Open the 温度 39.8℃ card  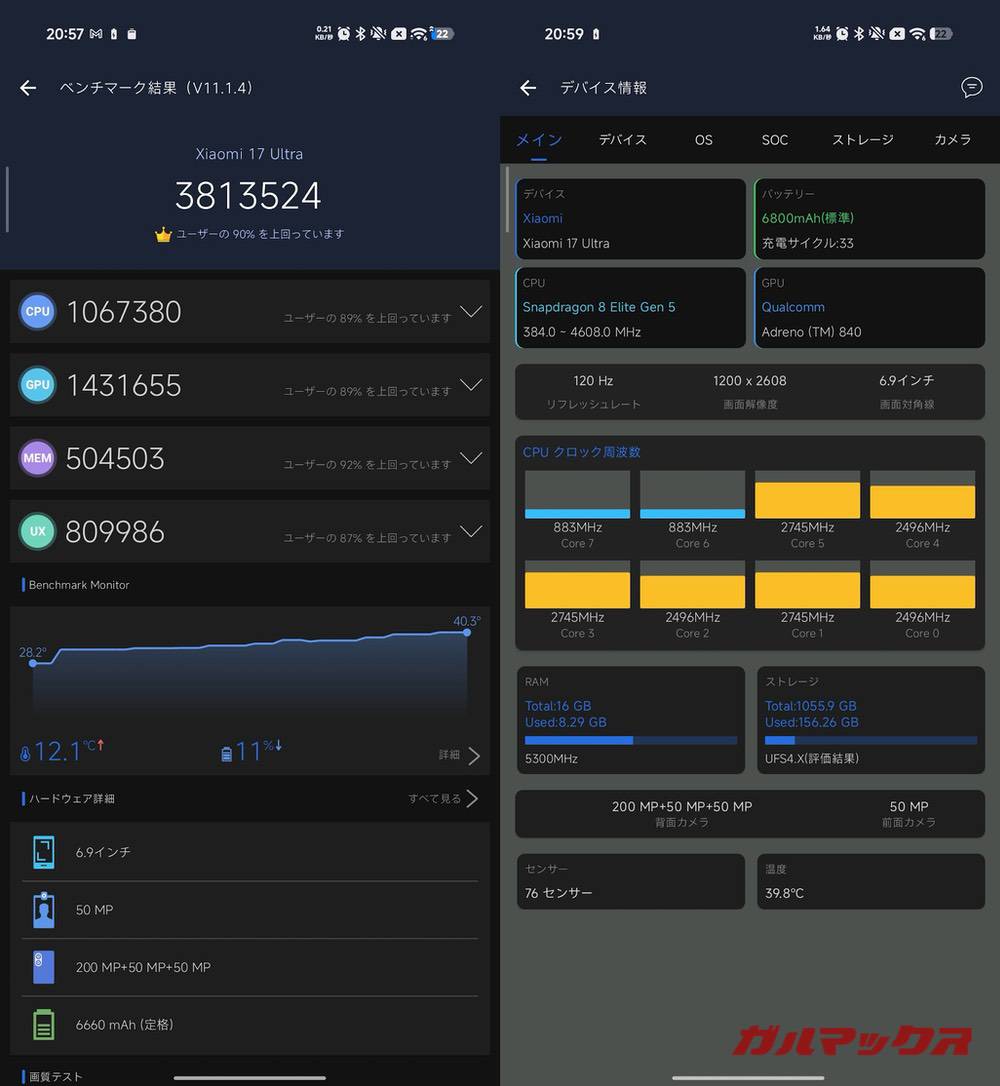click(871, 882)
